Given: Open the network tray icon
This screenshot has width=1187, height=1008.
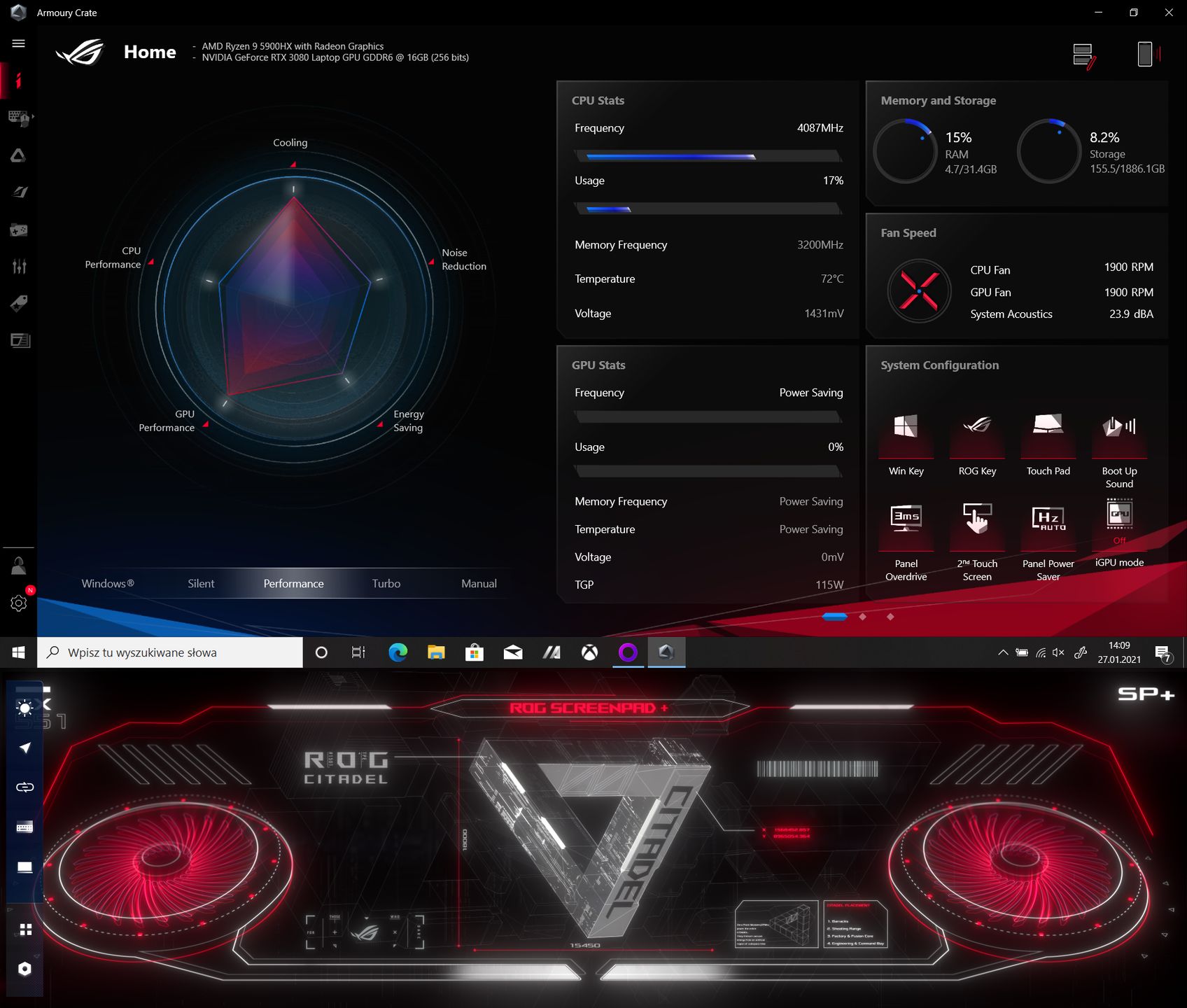Looking at the screenshot, I should pyautogui.click(x=1041, y=652).
